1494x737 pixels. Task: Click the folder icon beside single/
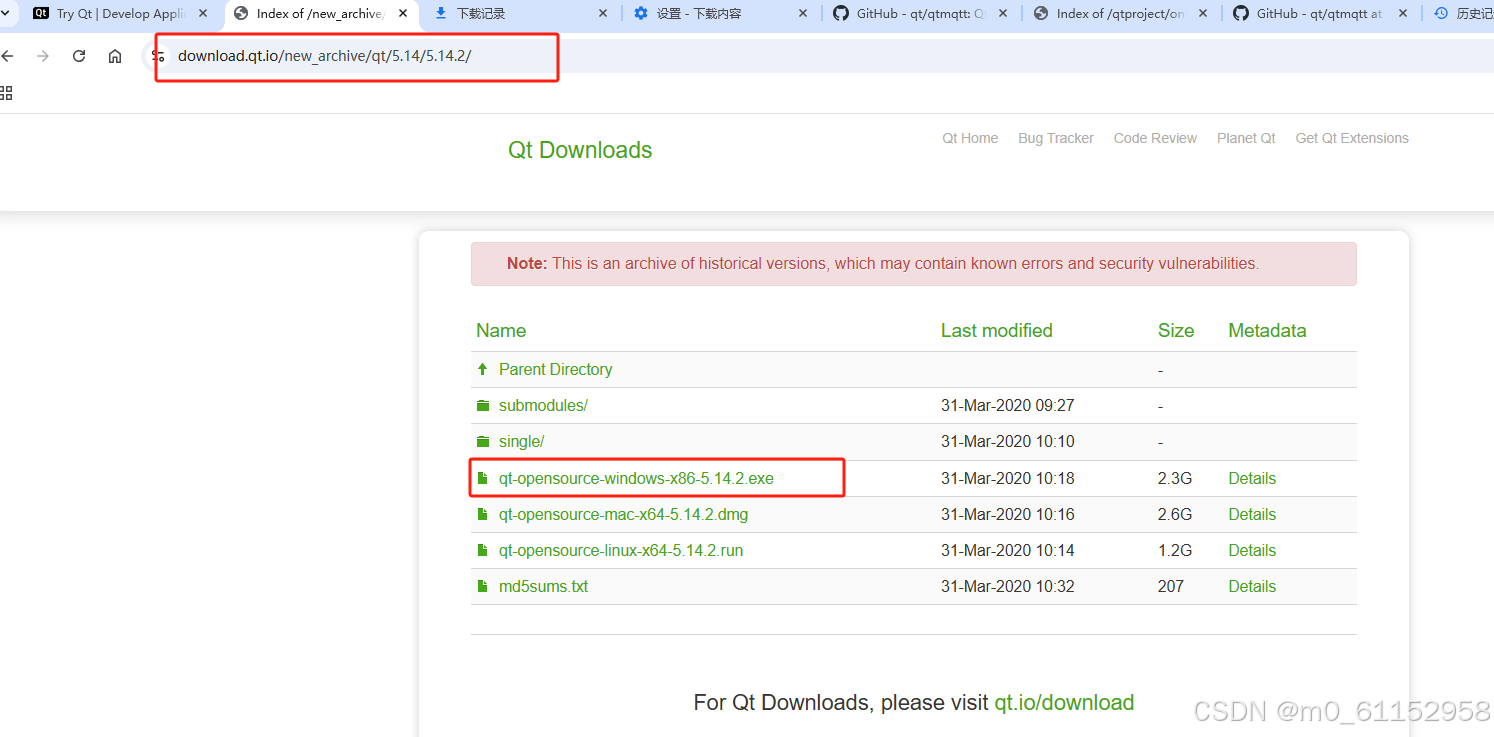(483, 441)
